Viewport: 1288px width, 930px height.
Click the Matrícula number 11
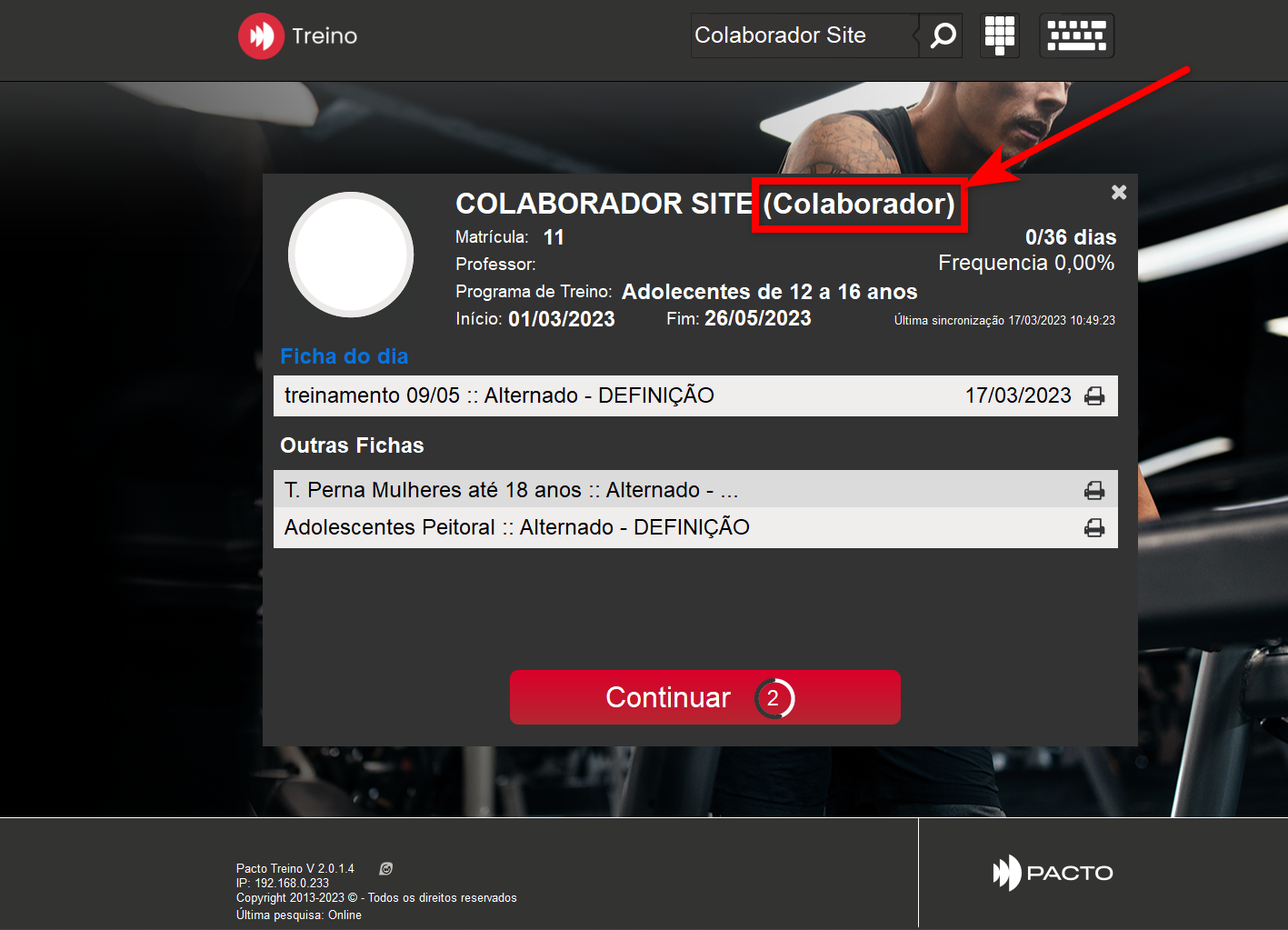point(554,237)
